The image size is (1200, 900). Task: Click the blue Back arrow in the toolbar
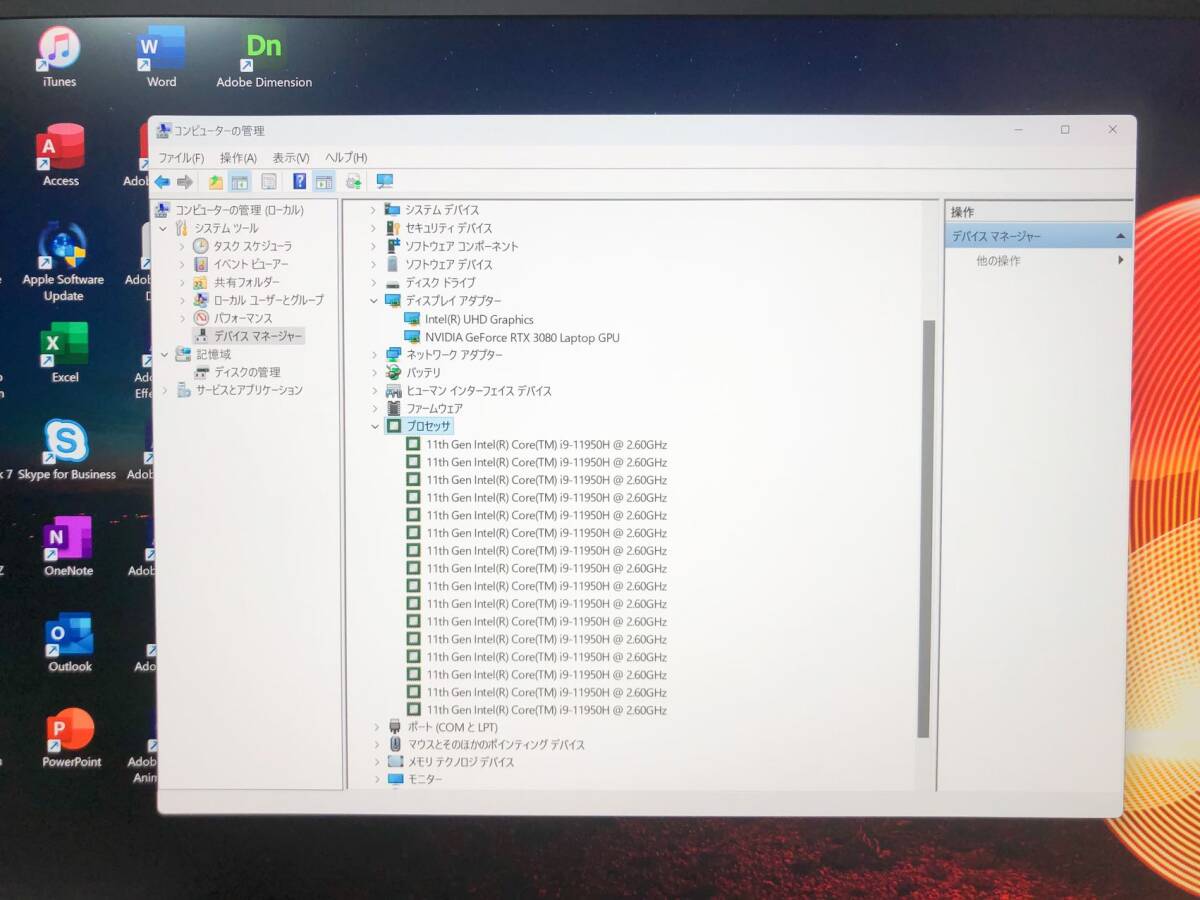[162, 182]
